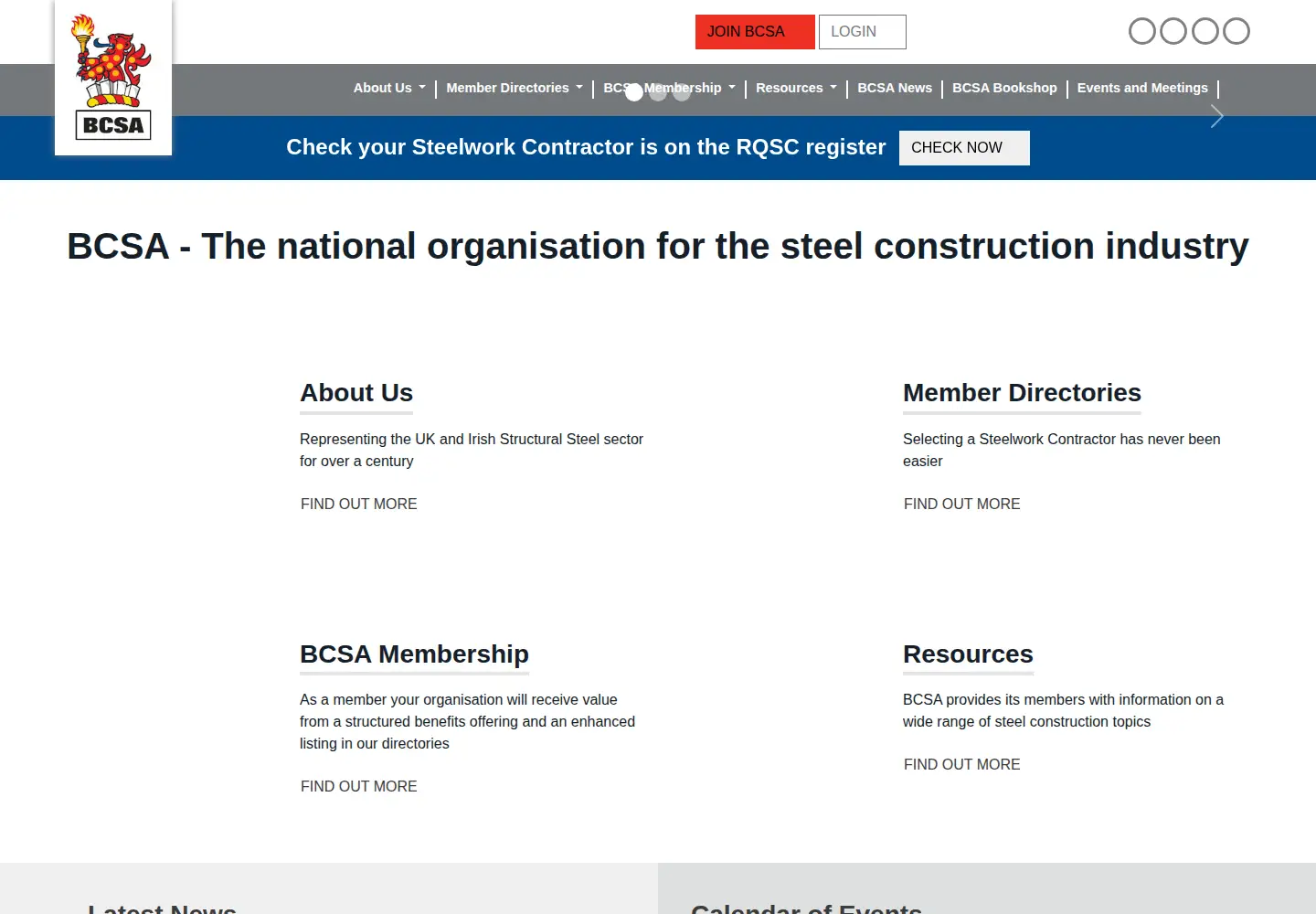1316x914 pixels.
Task: Open the rightmost social media circle icon
Action: tap(1236, 31)
